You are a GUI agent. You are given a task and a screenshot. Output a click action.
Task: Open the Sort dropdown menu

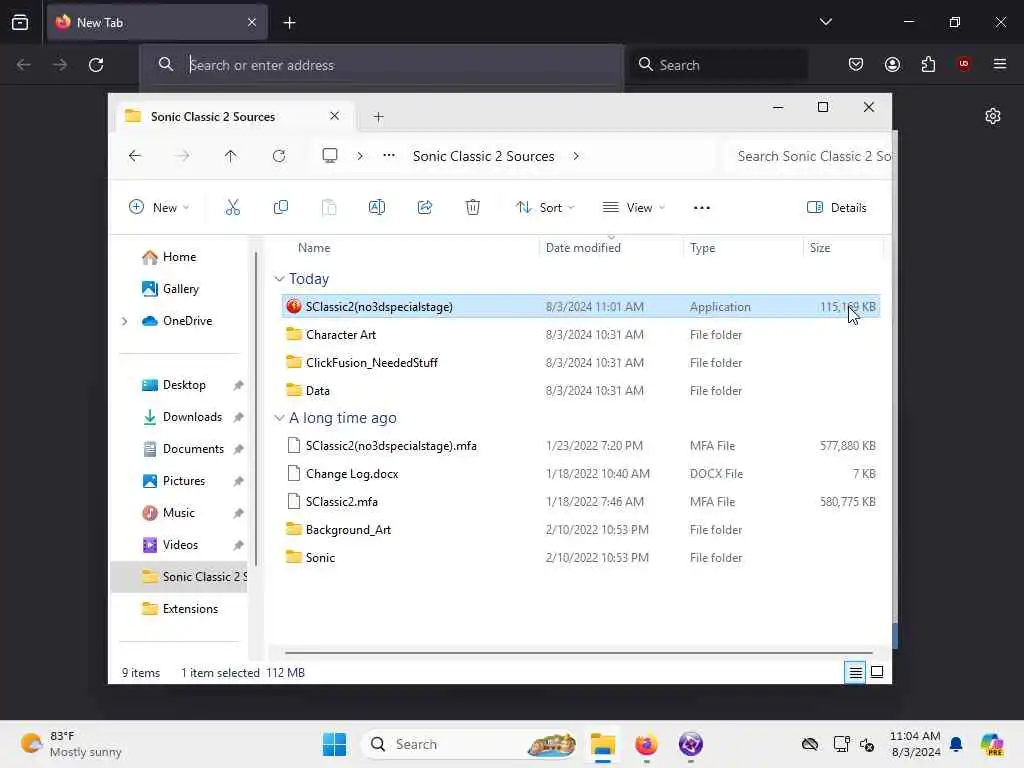point(545,208)
